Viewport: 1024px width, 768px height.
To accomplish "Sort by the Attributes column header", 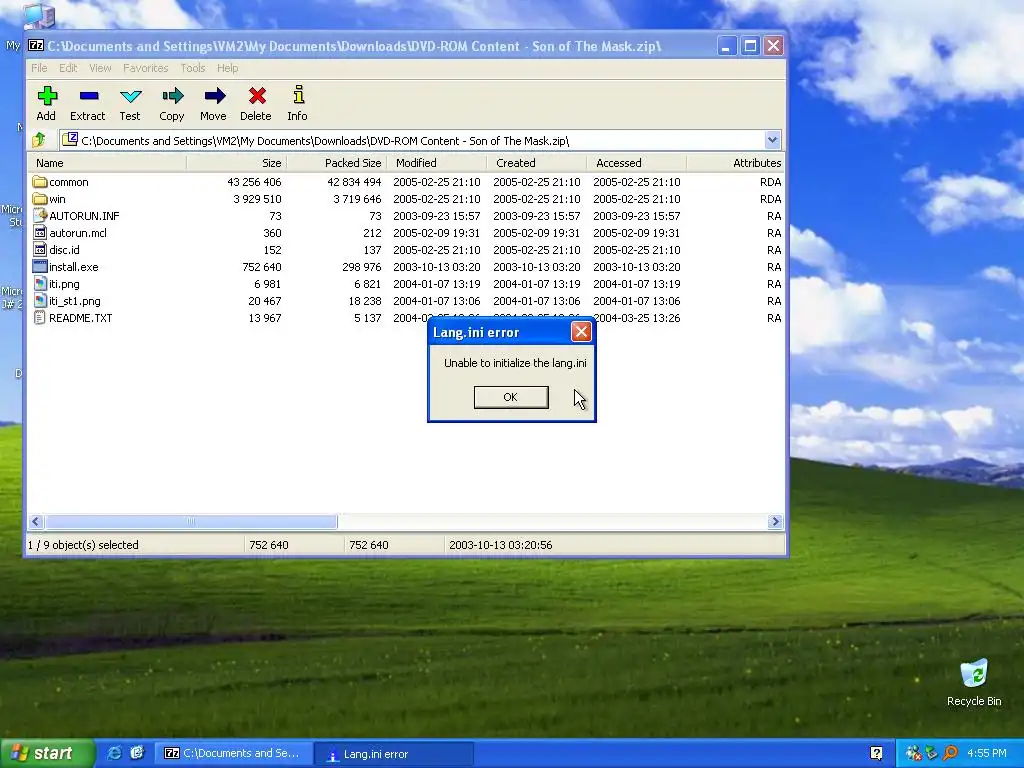I will (x=735, y=163).
